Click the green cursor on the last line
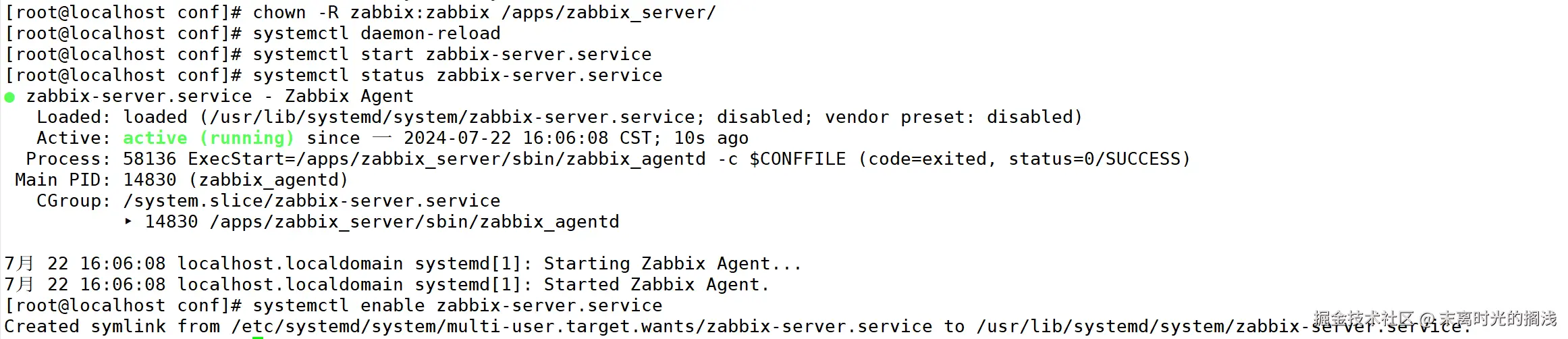The width and height of the screenshot is (1568, 339). [257, 337]
